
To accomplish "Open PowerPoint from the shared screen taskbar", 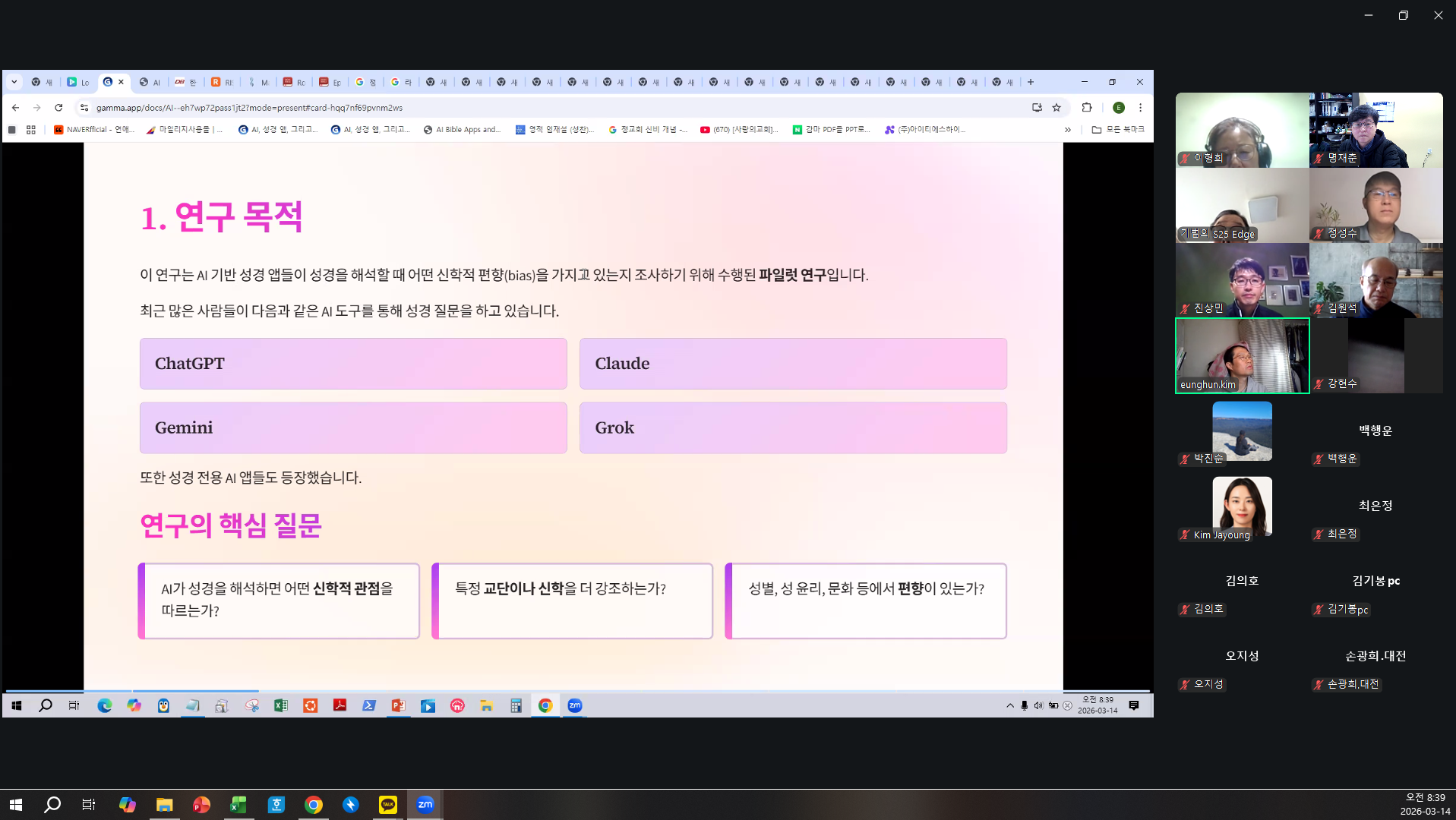I will click(x=398, y=705).
